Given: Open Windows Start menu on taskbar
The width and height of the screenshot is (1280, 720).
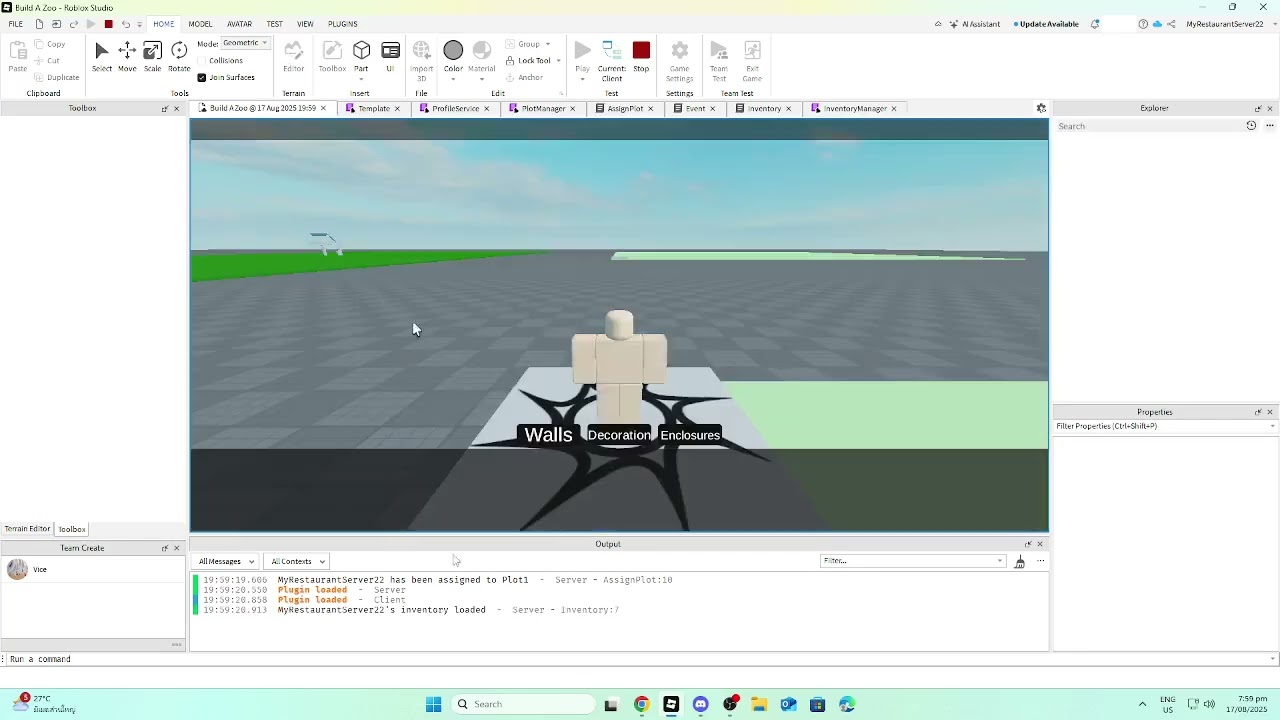Looking at the screenshot, I should pos(433,704).
